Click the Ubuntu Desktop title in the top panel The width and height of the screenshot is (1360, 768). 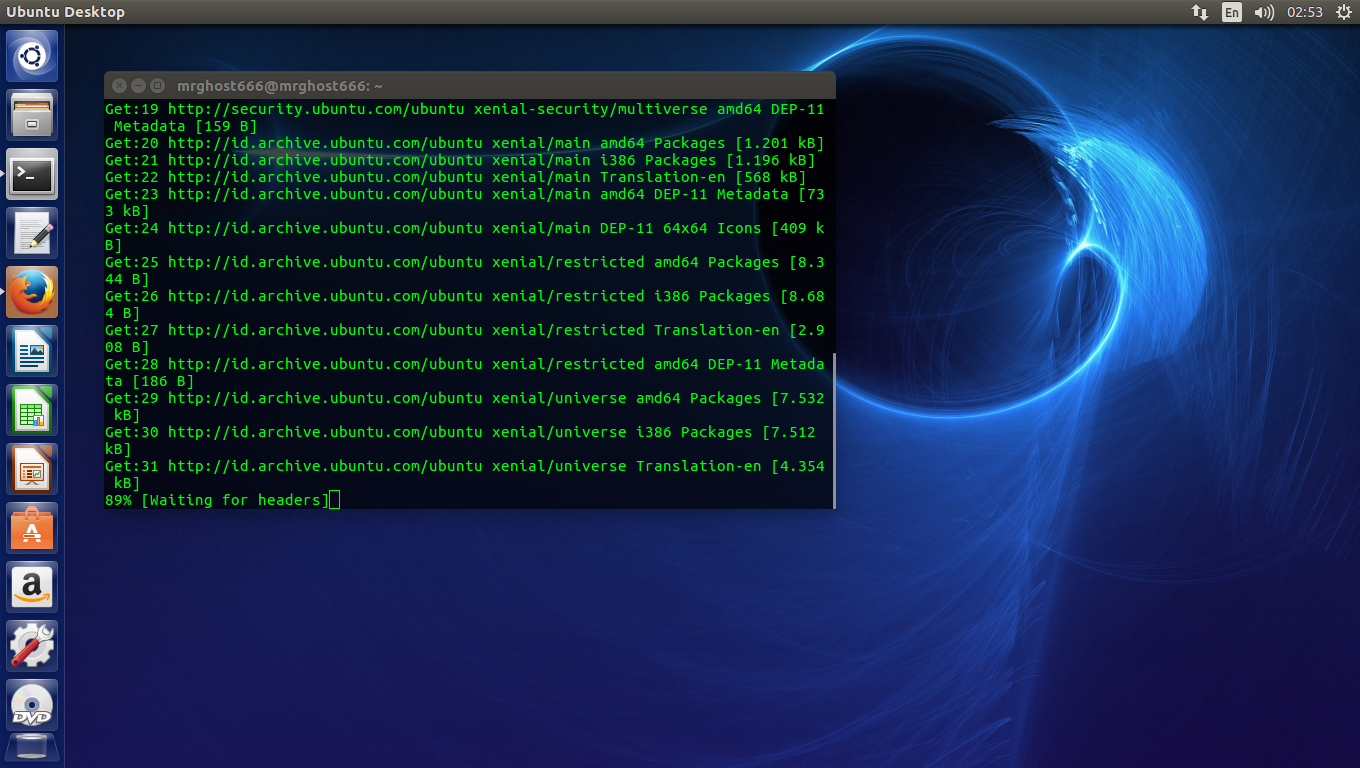pos(66,12)
